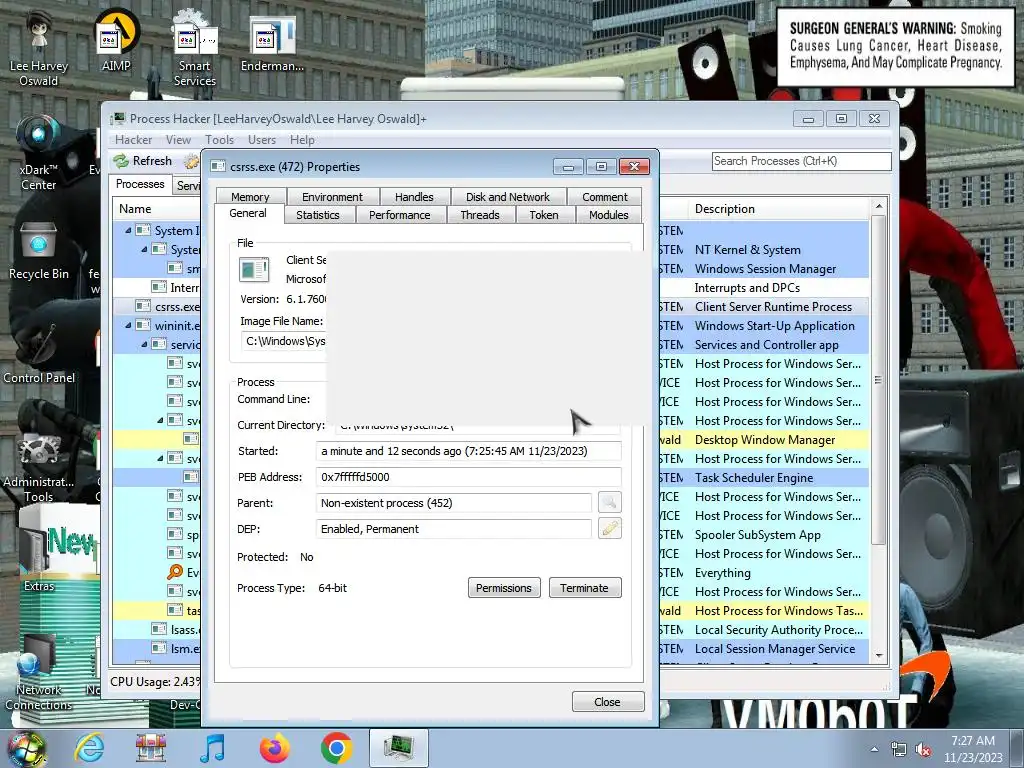The width and height of the screenshot is (1024, 768).
Task: Sort by the Description column header
Action: 779,209
